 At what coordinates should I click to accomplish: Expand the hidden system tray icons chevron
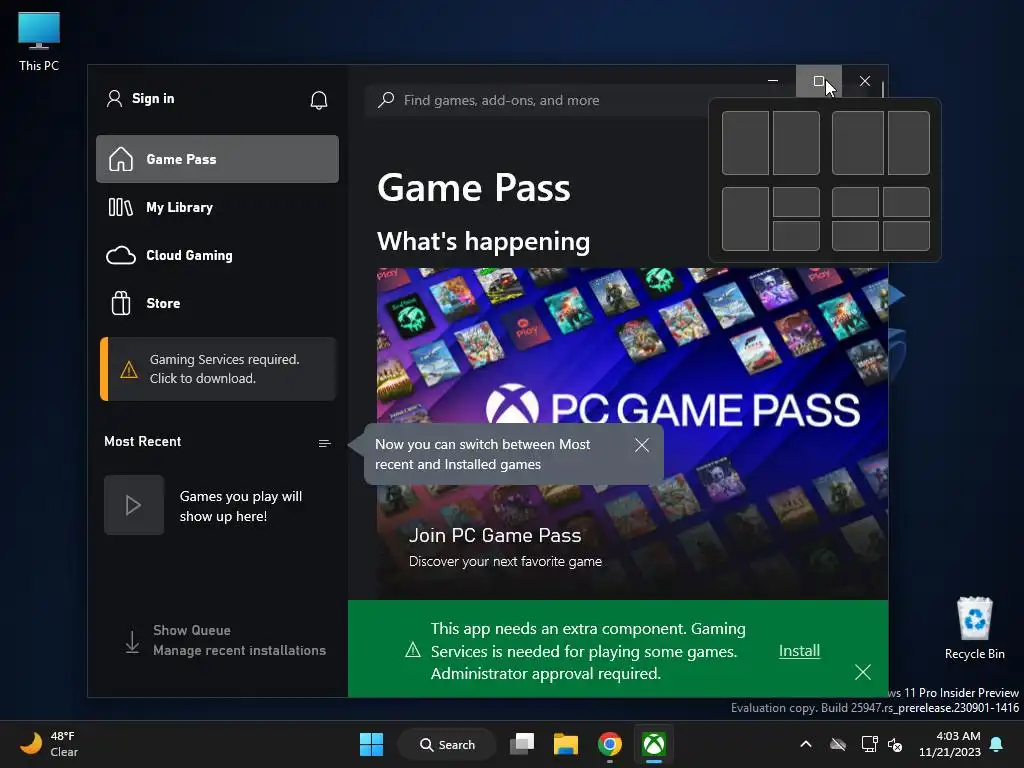coord(806,744)
